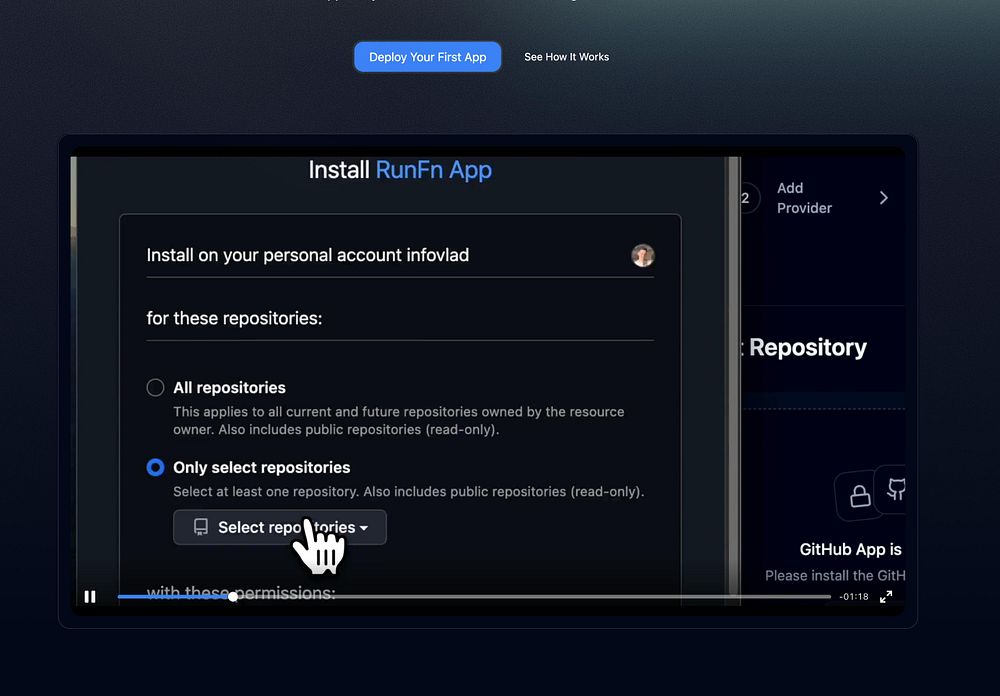1000x696 pixels.
Task: Click the repository book icon in dropdown
Action: pyautogui.click(x=201, y=527)
